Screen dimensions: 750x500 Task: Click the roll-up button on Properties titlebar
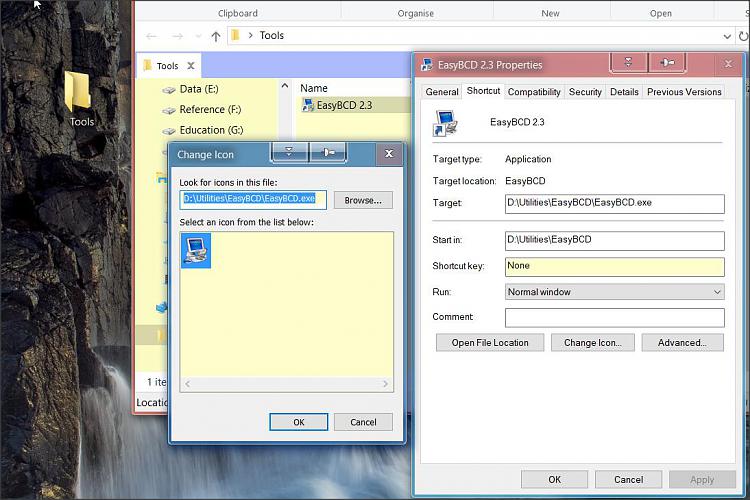pos(629,62)
